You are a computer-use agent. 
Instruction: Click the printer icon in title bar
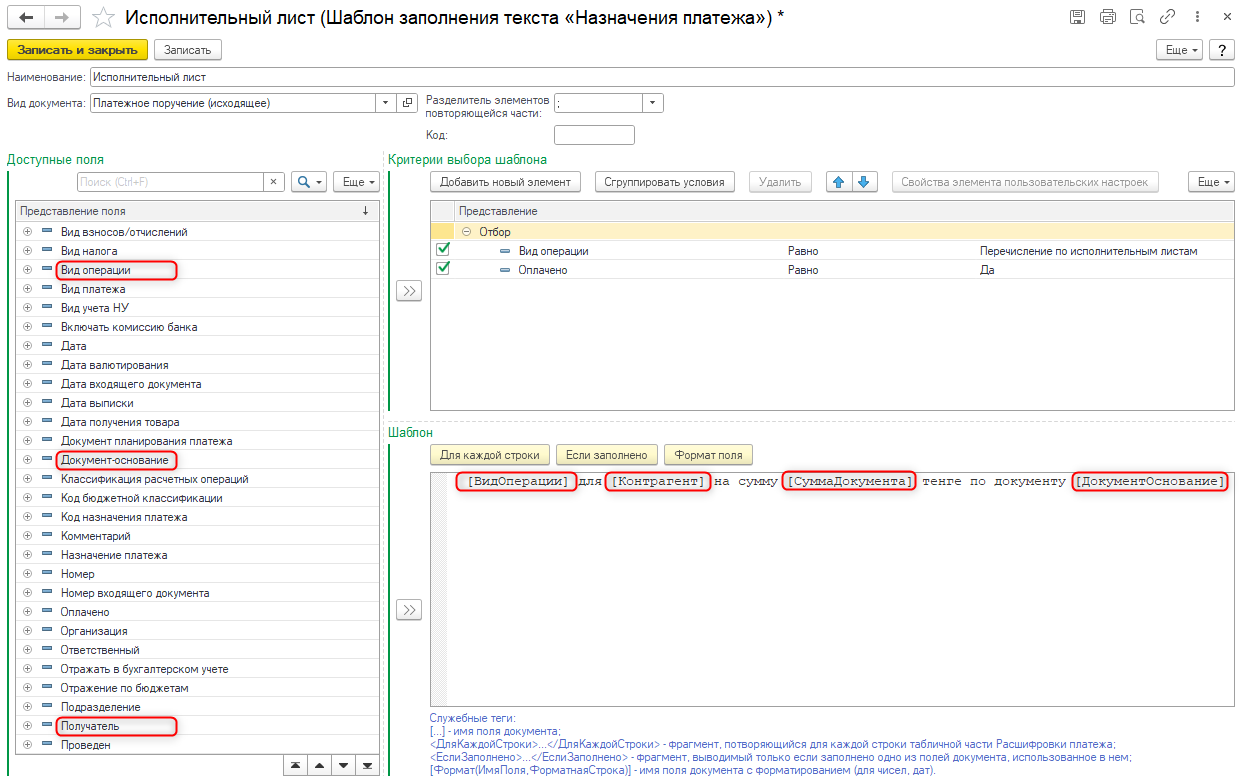pyautogui.click(x=1107, y=17)
